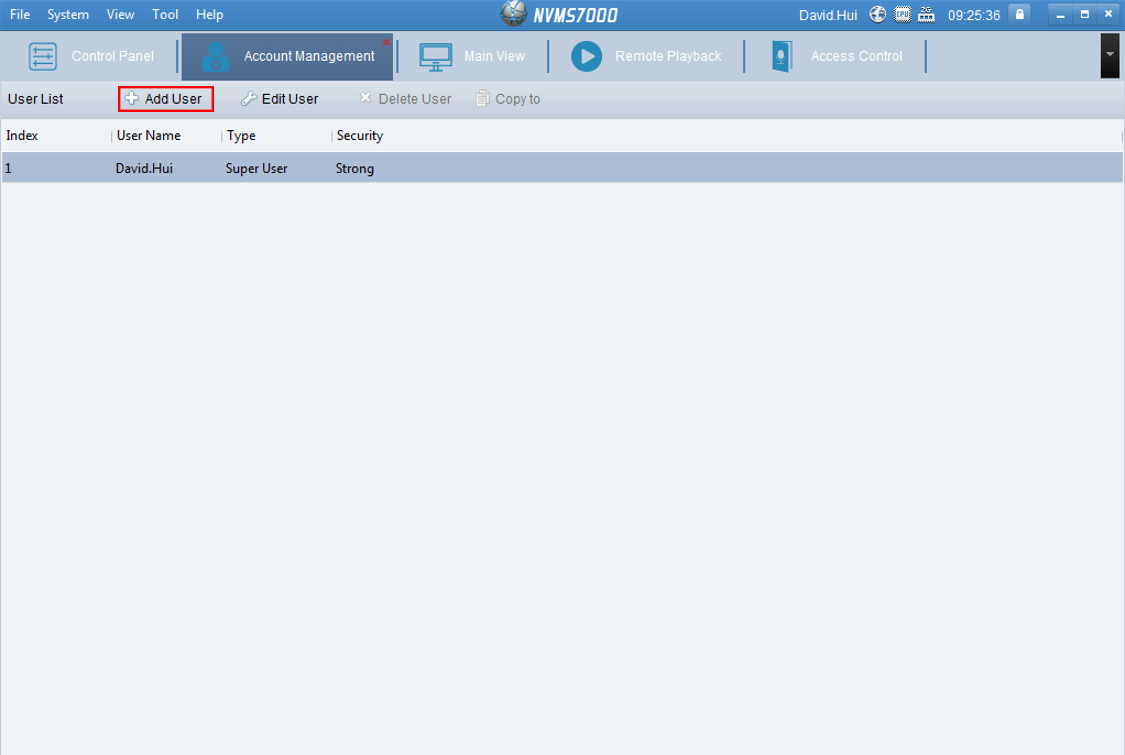This screenshot has width=1125, height=755.
Task: Click the Strong security cell
Action: pyautogui.click(x=354, y=169)
